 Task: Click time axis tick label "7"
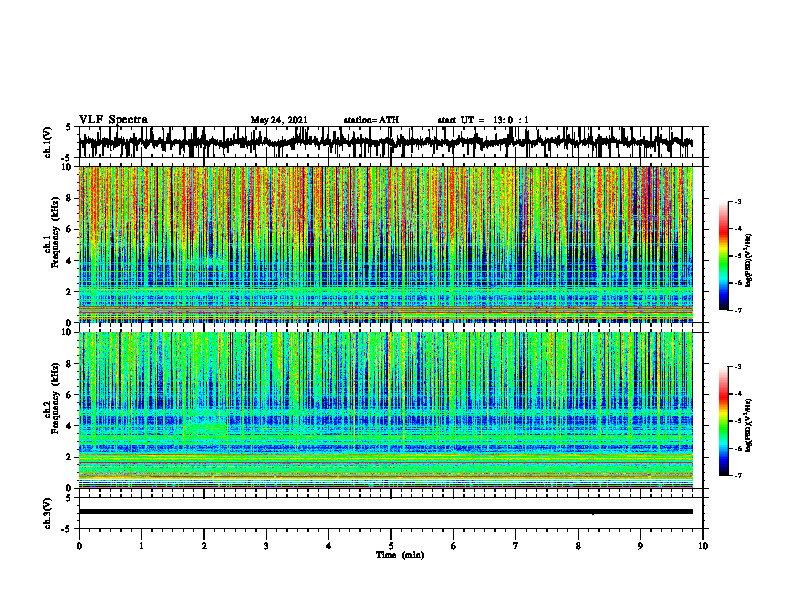(516, 546)
